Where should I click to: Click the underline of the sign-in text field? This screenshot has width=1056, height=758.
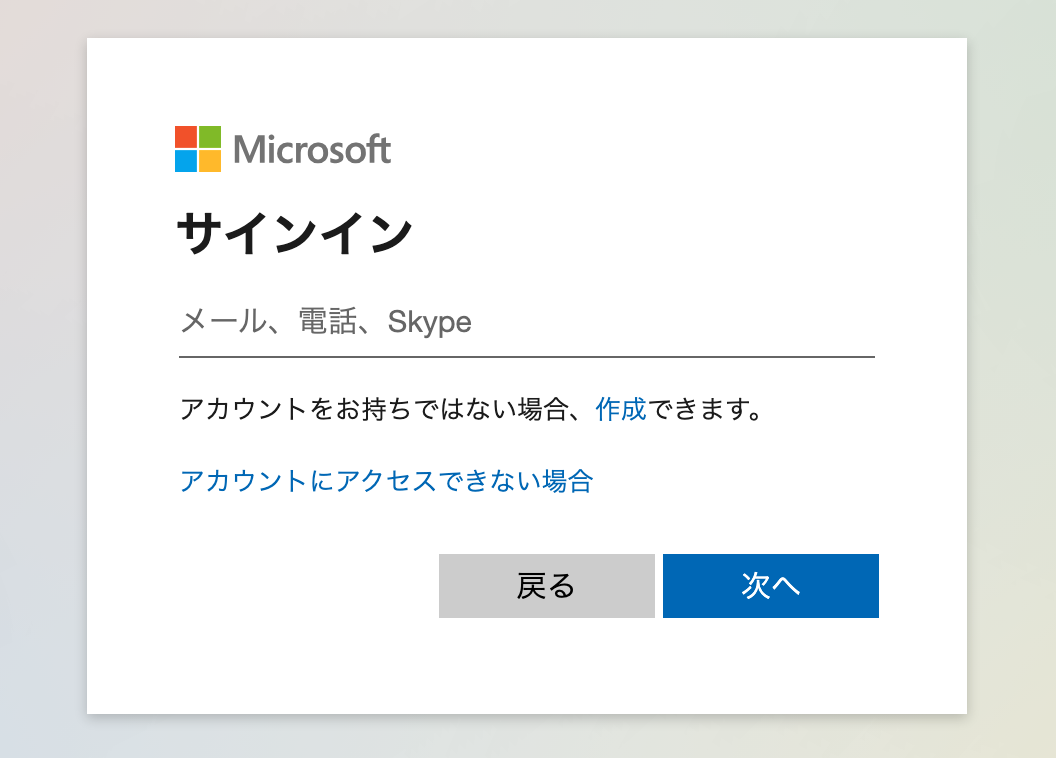527,357
